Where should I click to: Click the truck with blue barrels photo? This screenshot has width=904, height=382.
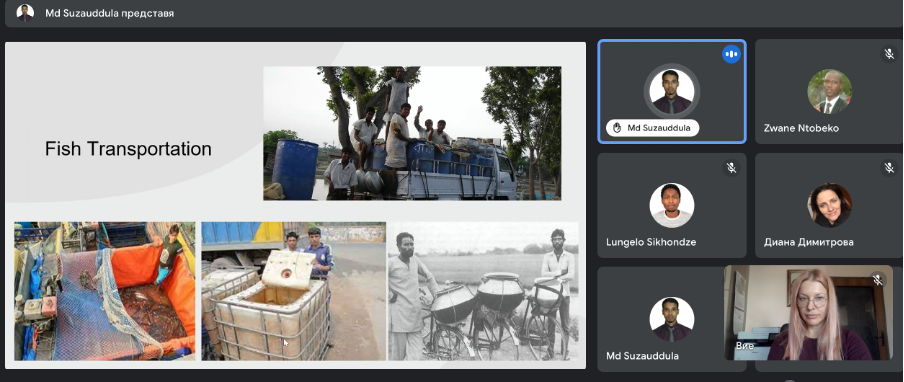(412, 133)
